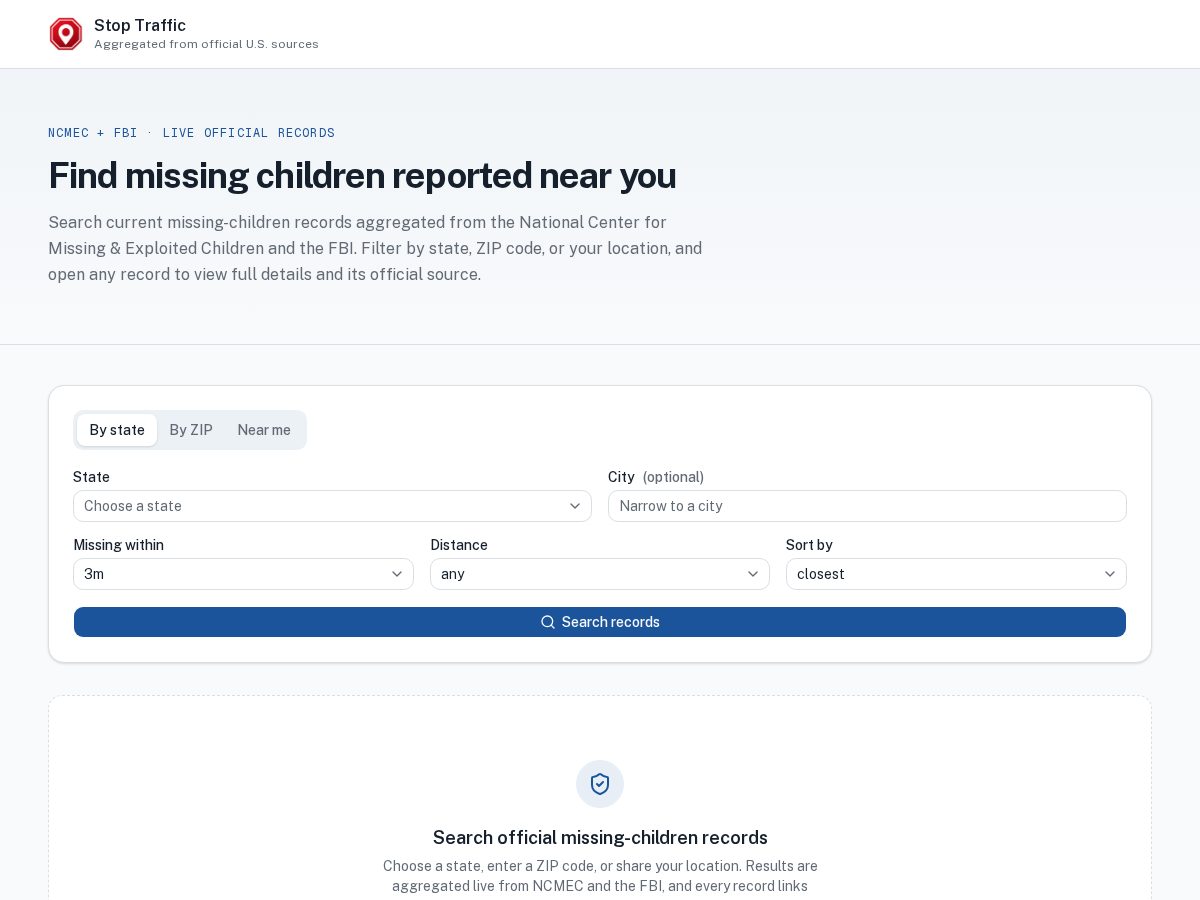The height and width of the screenshot is (900, 1200).
Task: Click the Stop Traffic site title
Action: click(x=140, y=25)
